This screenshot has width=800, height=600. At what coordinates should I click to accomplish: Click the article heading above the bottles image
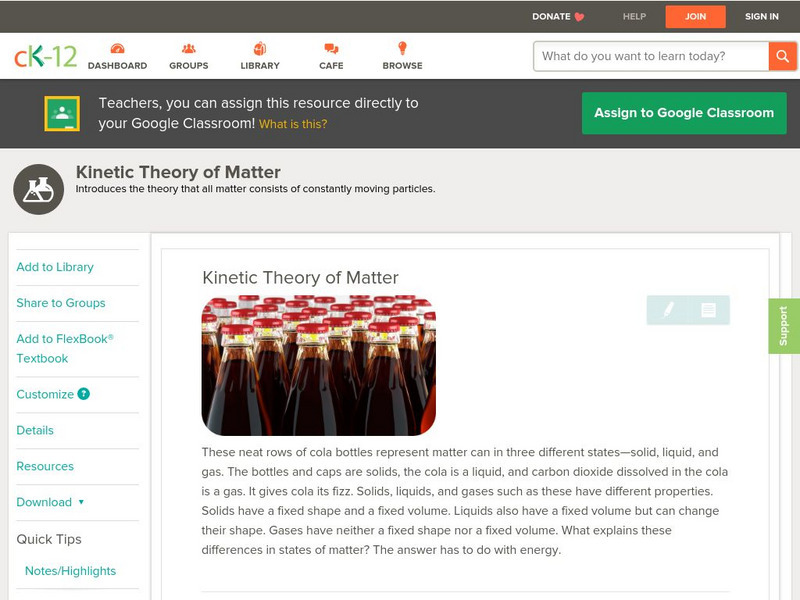pyautogui.click(x=300, y=278)
